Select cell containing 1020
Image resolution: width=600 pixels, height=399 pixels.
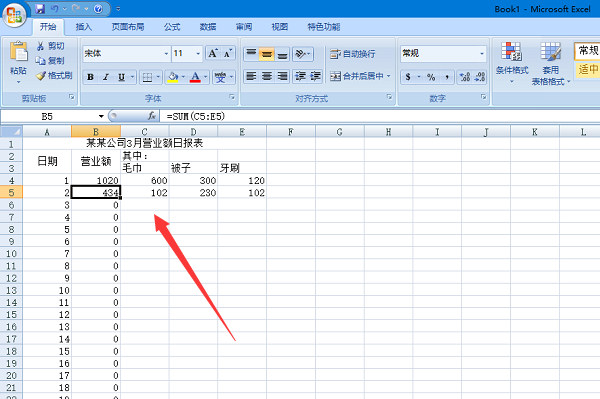tap(96, 180)
